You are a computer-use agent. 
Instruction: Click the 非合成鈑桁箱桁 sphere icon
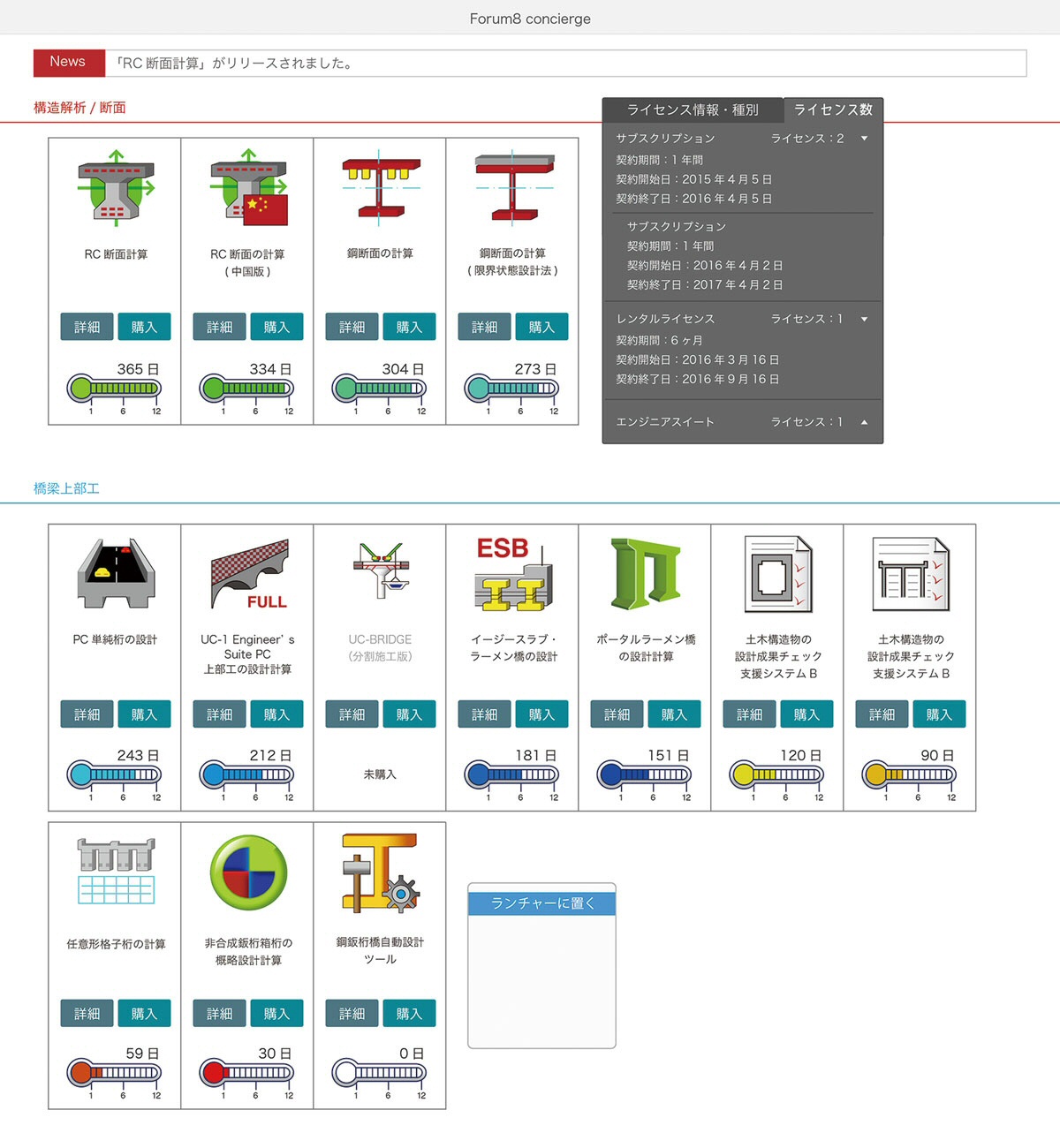[x=248, y=872]
